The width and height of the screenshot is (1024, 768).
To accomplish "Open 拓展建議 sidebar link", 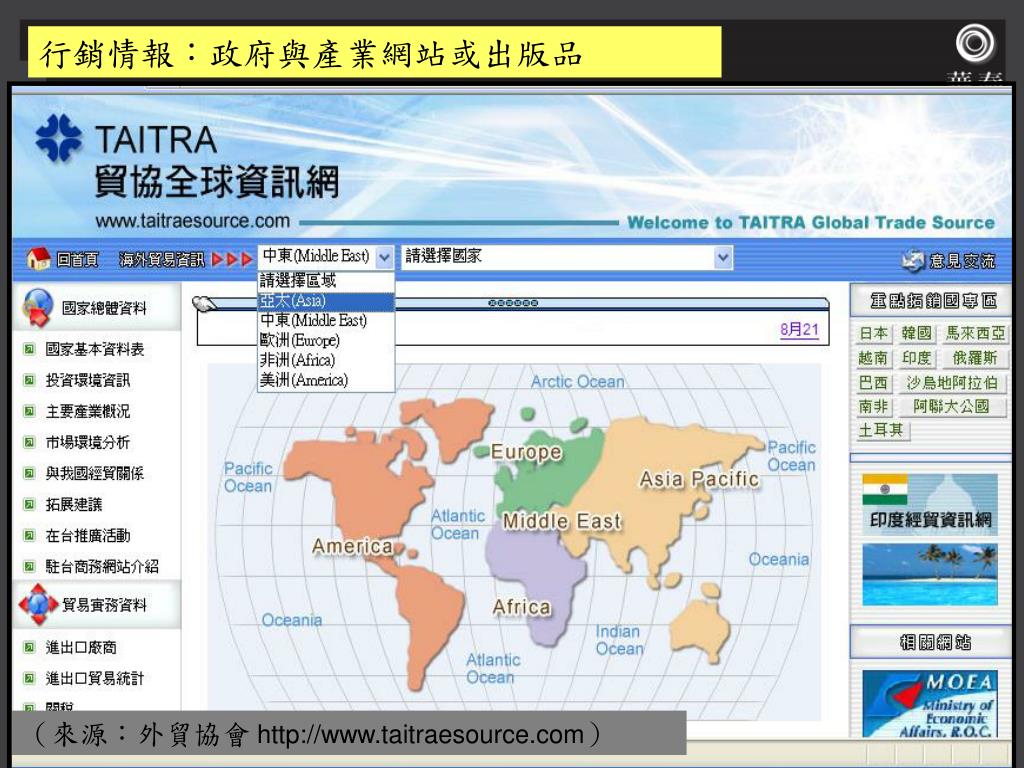I will pyautogui.click(x=74, y=504).
